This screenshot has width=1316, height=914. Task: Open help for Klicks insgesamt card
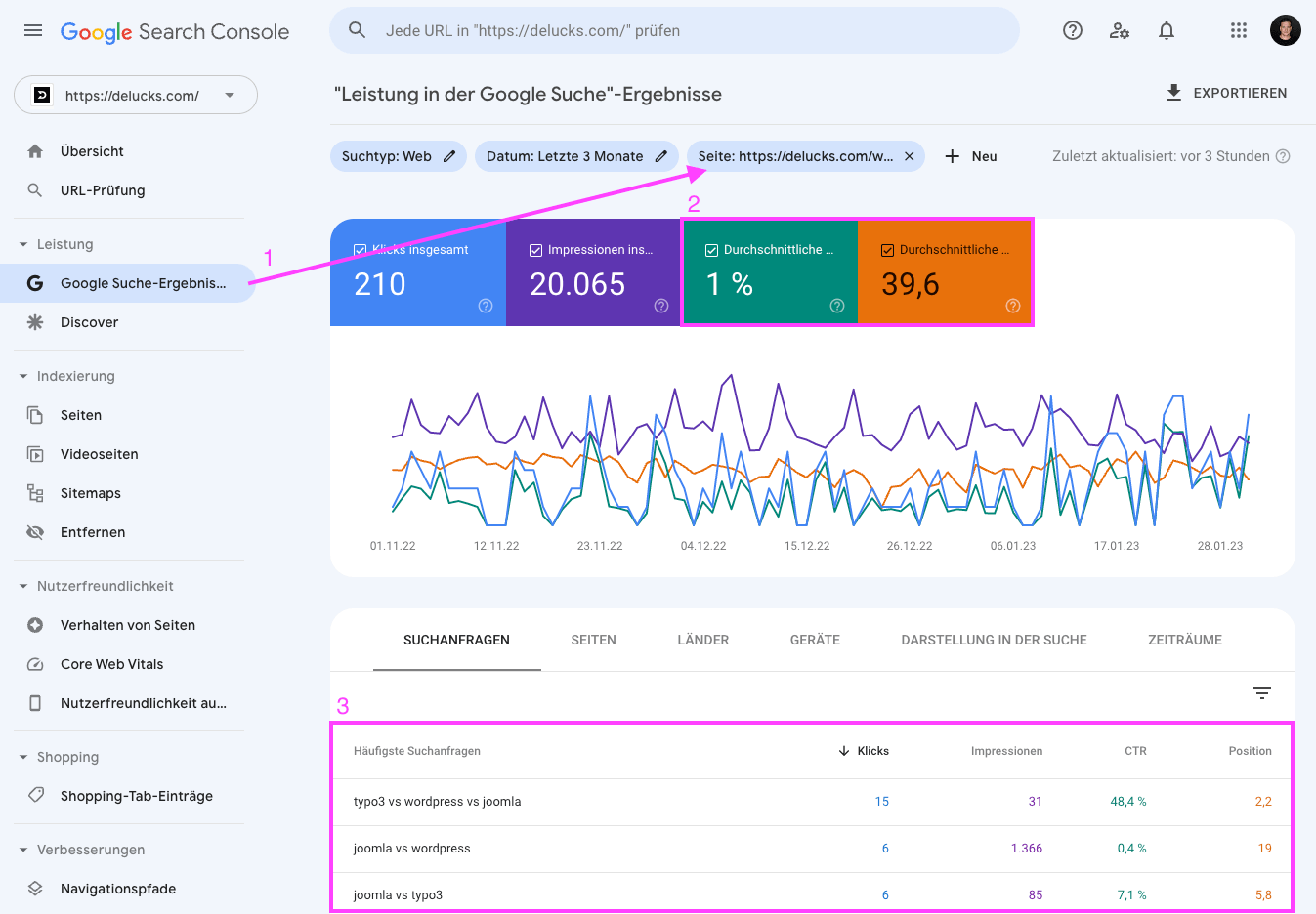coord(486,306)
